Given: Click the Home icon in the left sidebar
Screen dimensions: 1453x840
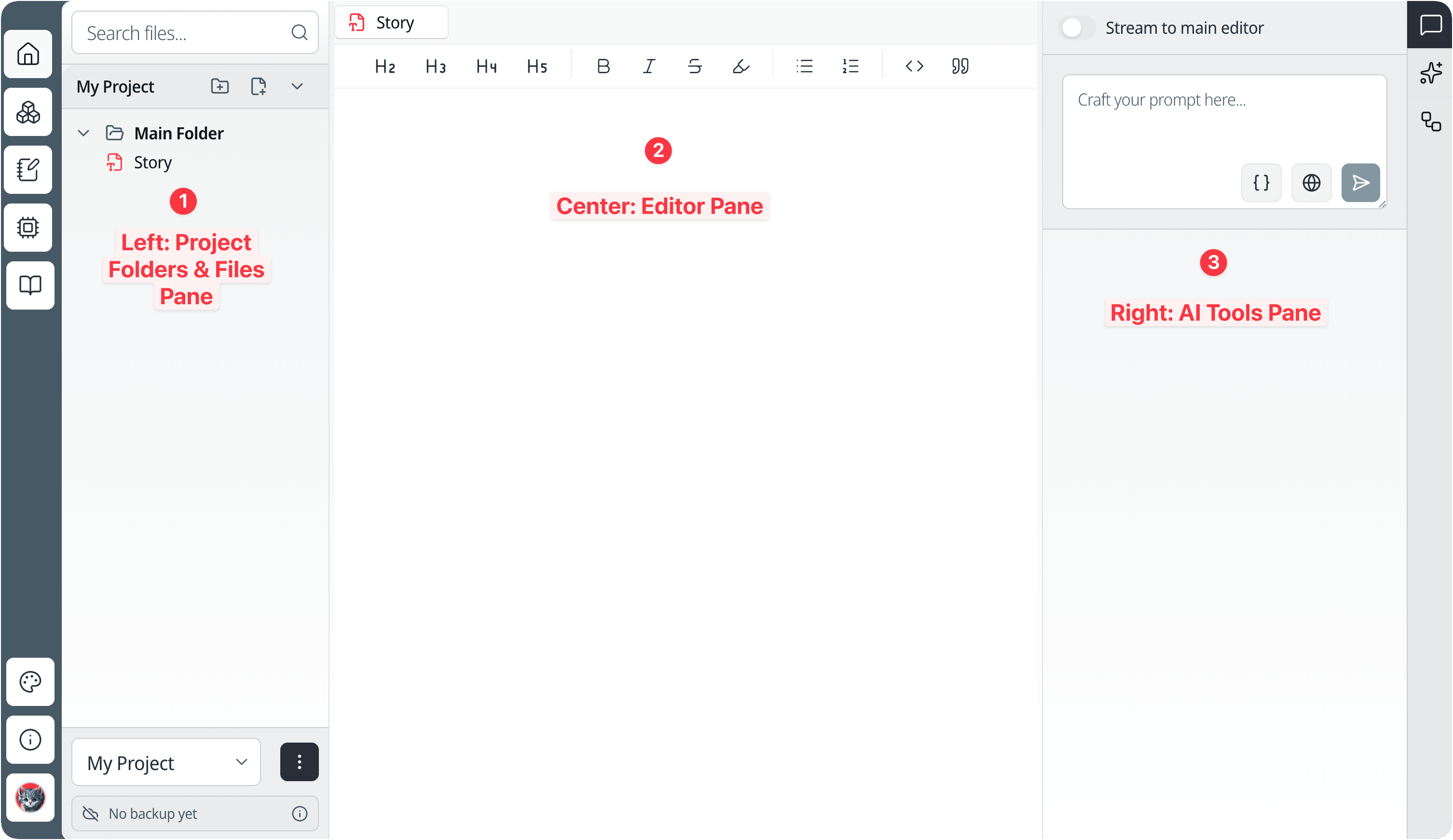Looking at the screenshot, I should (28, 54).
